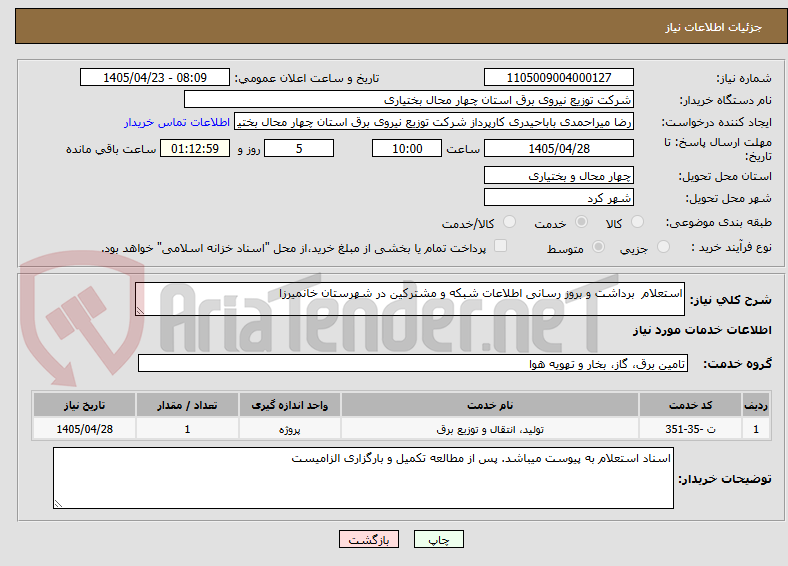
Task: Click the توضیحات خریدار notes textarea
Action: [363, 478]
